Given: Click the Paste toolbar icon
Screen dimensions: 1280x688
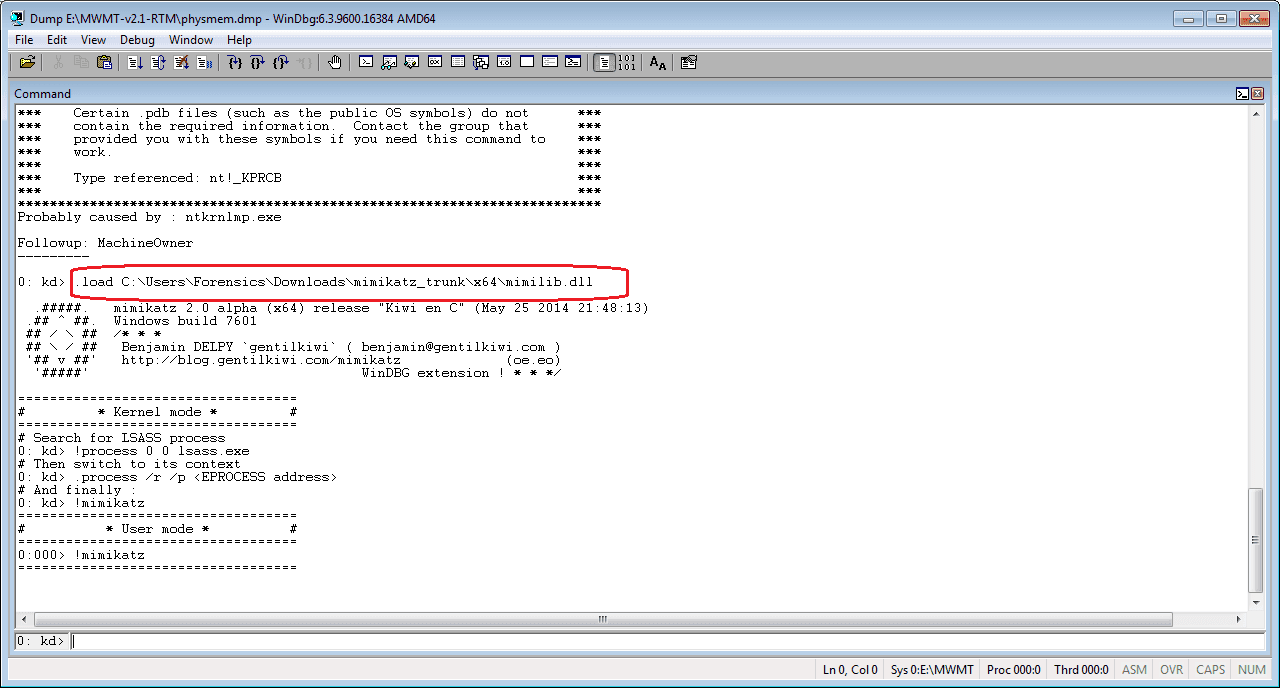Looking at the screenshot, I should [x=104, y=62].
